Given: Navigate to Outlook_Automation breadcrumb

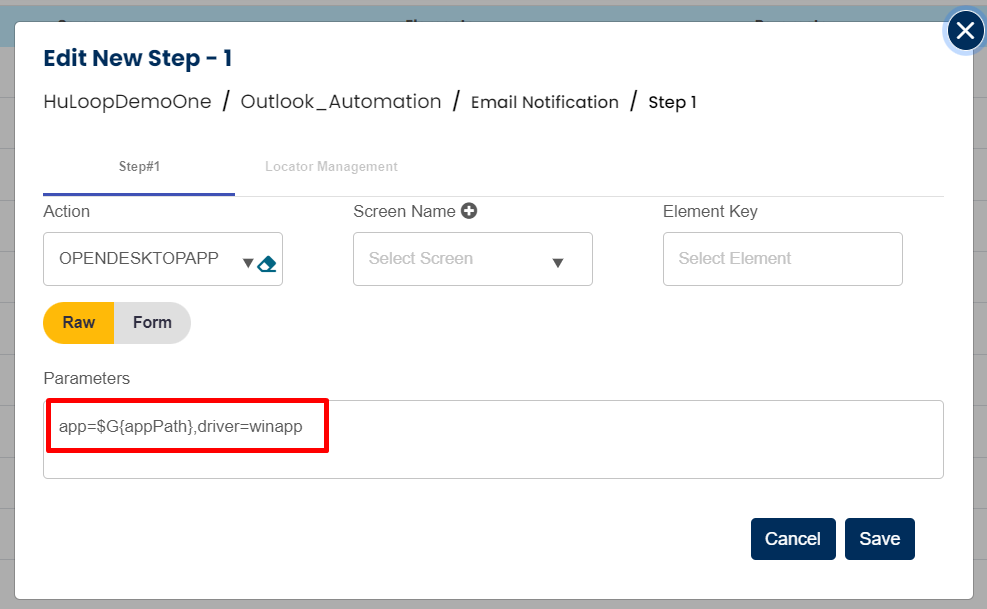Looking at the screenshot, I should click(x=341, y=102).
